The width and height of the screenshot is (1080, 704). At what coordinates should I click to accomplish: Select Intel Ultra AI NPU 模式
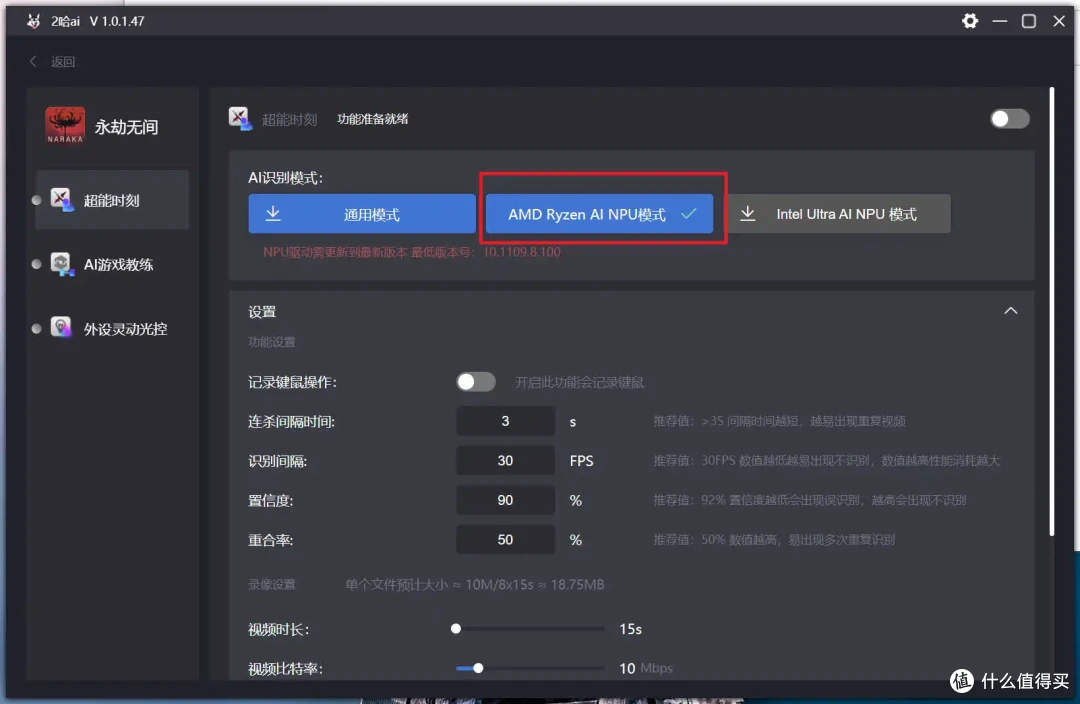[838, 214]
